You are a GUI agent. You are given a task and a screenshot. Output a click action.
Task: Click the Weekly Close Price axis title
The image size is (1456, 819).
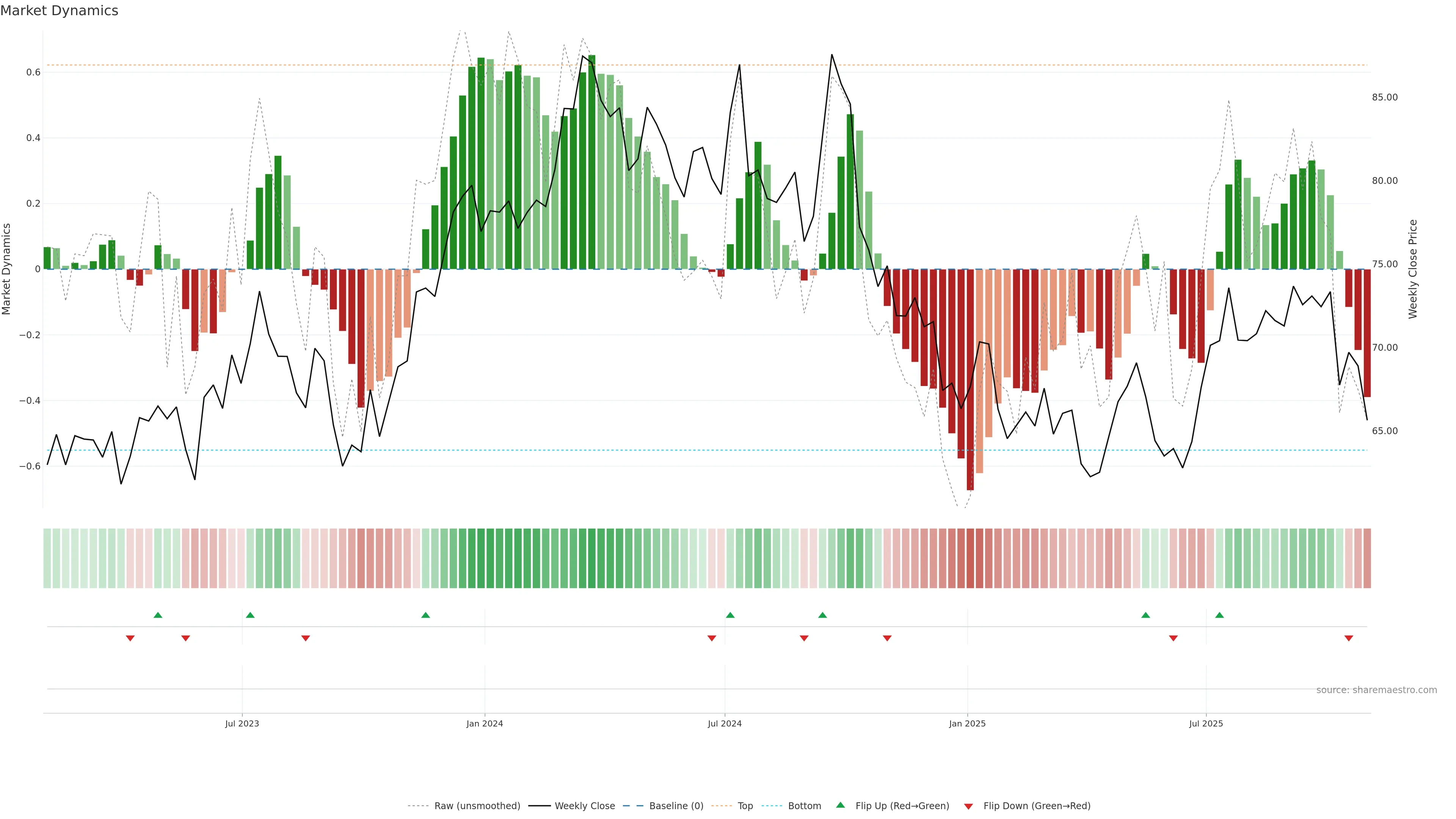coord(1412,269)
